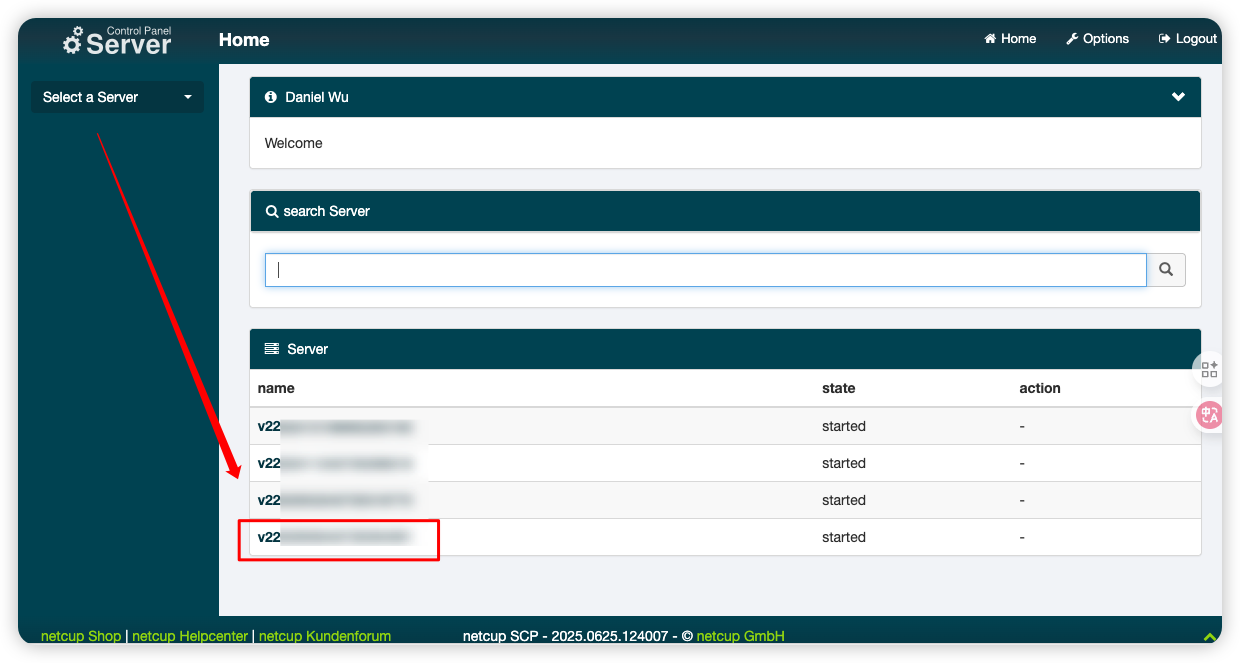This screenshot has height=663, width=1240.
Task: Click the translate floating icon on right edge
Action: point(1209,414)
